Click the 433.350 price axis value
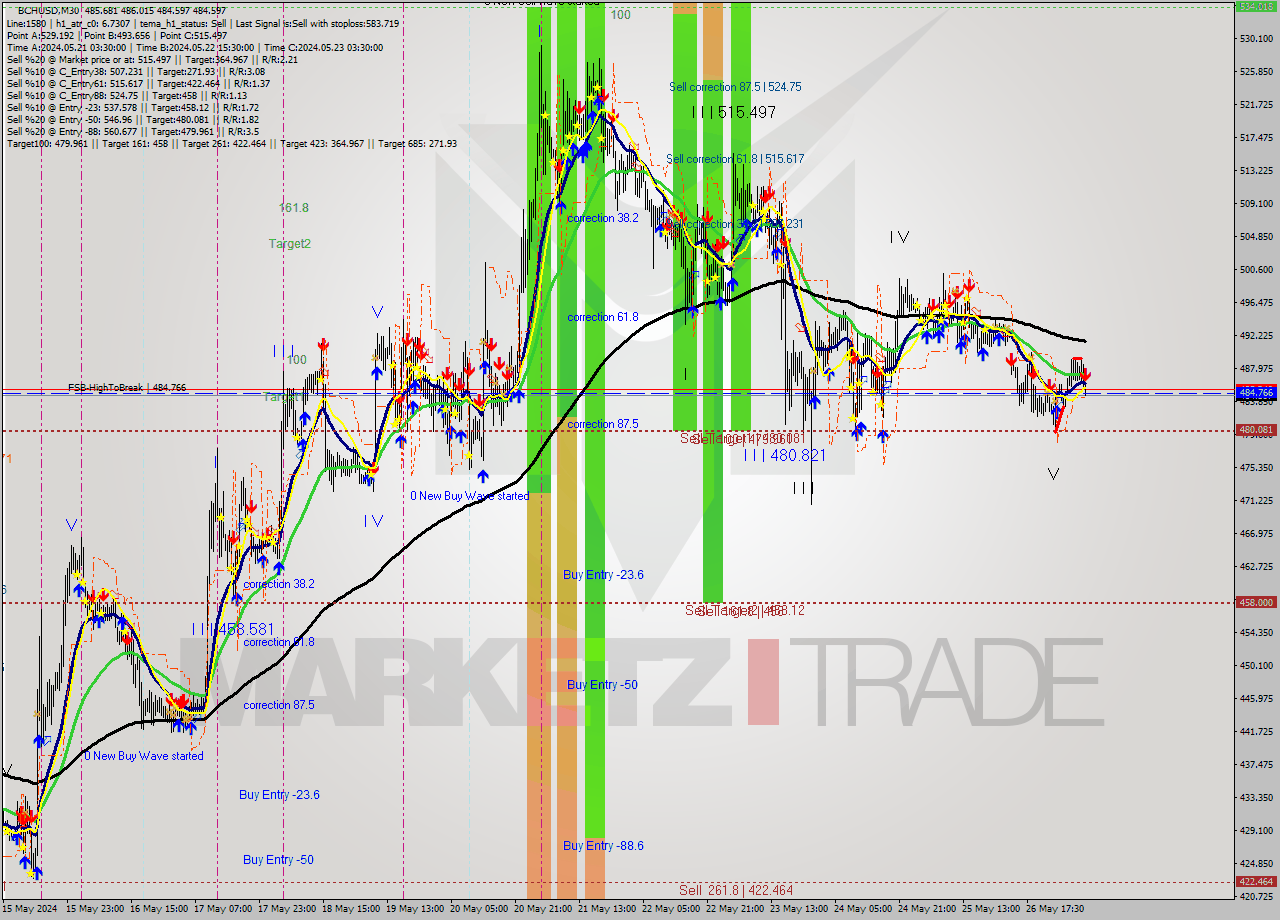1280x920 pixels. pos(1256,797)
